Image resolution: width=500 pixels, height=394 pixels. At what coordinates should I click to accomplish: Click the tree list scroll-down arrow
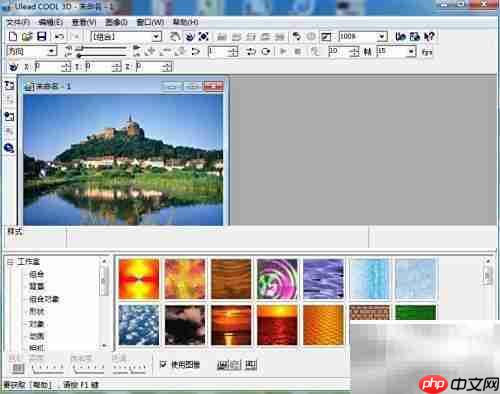tap(104, 346)
